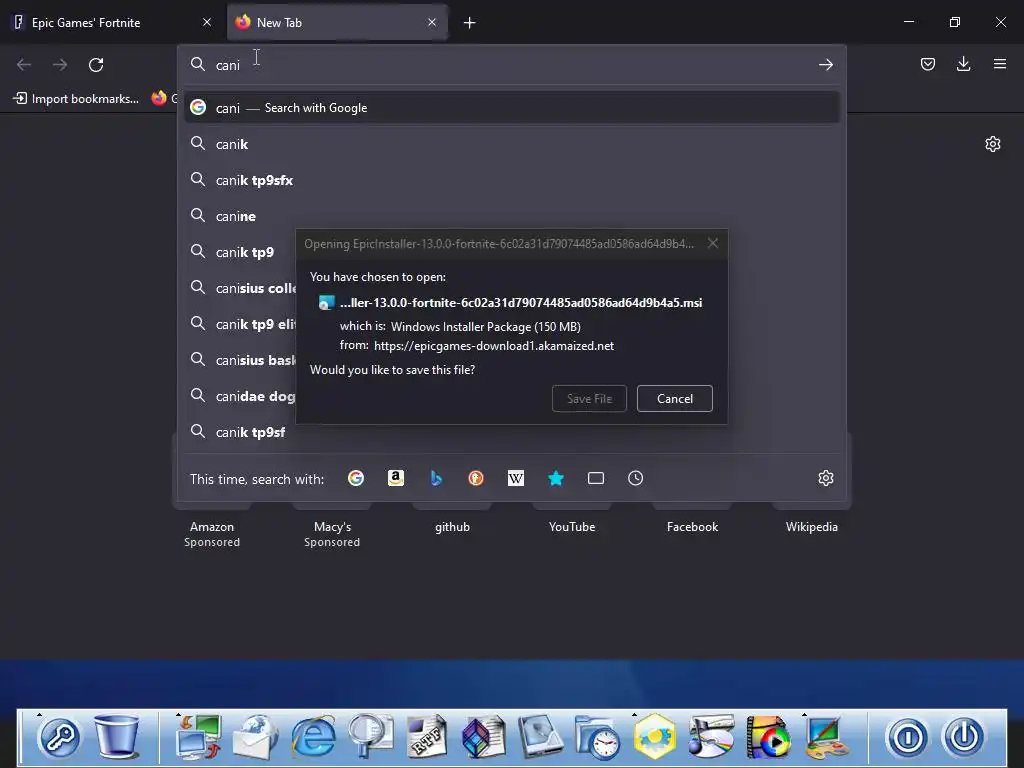This screenshot has width=1024, height=768.
Task: Open the music disc player in dock
Action: (711, 737)
